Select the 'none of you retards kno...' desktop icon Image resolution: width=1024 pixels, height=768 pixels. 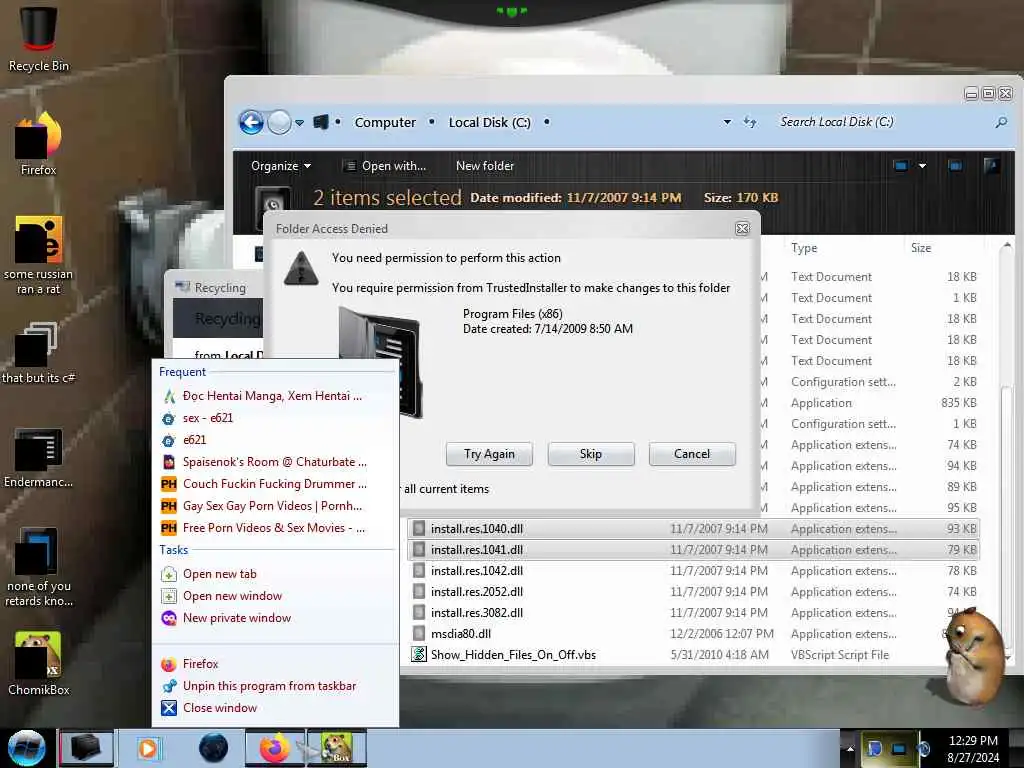[38, 567]
